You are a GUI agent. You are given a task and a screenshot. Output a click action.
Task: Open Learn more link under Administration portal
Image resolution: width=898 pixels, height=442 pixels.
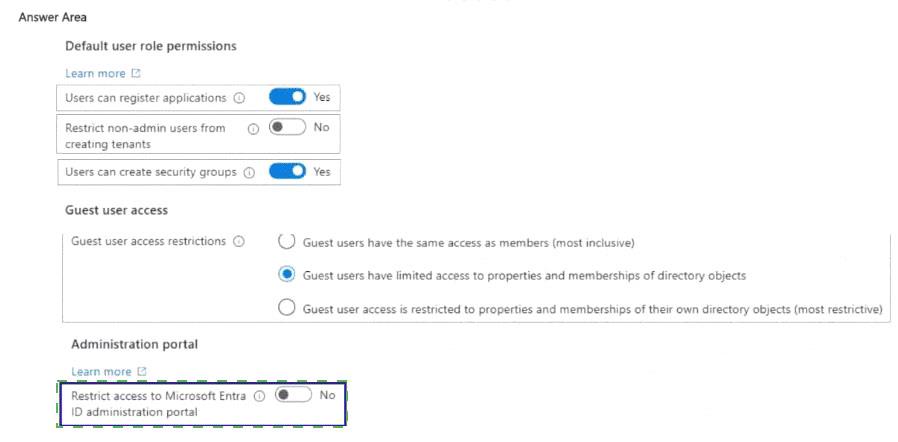(x=101, y=372)
